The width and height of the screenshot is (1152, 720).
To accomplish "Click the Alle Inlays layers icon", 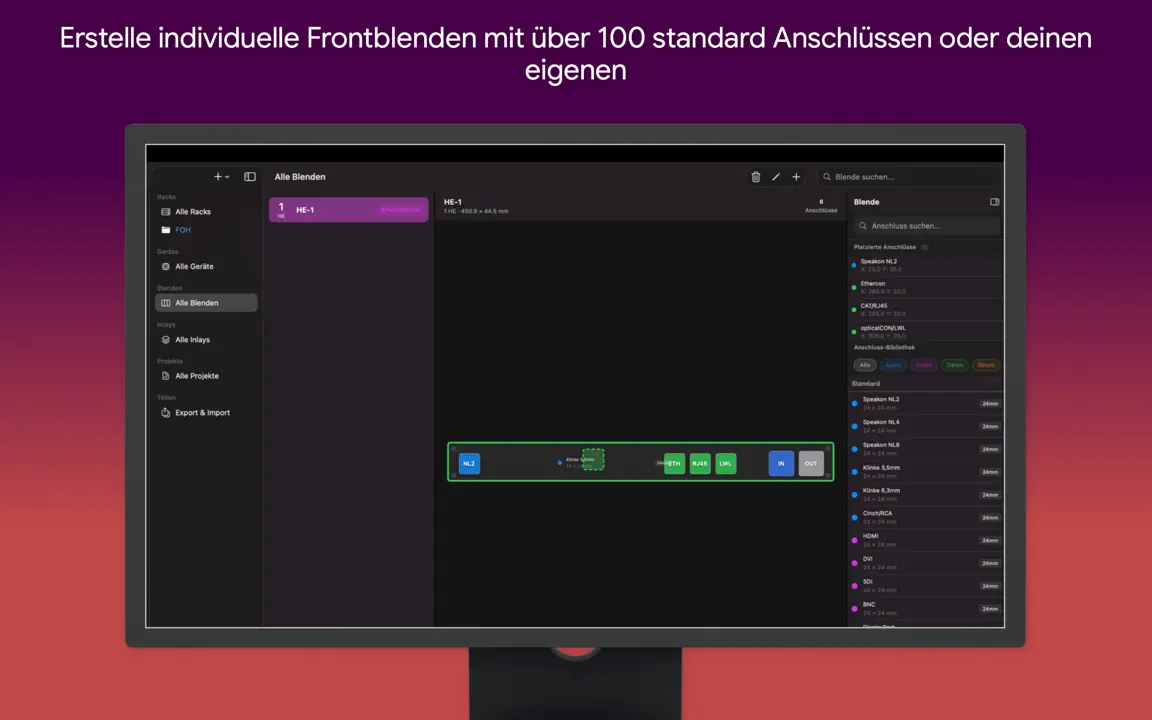I will click(x=165, y=339).
